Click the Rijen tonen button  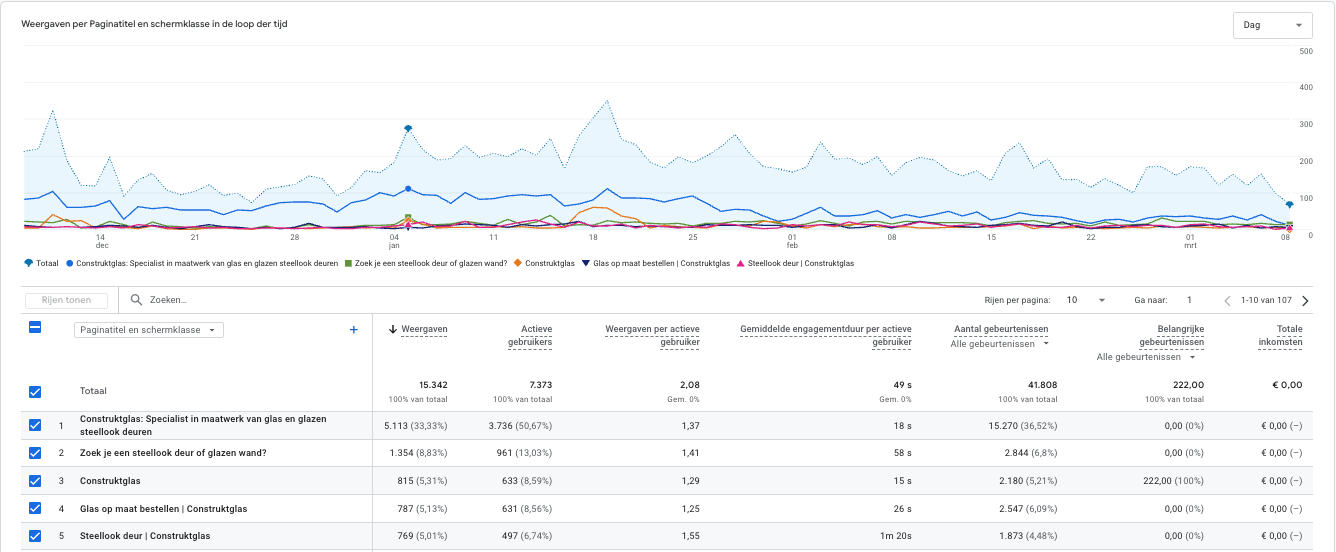click(66, 300)
